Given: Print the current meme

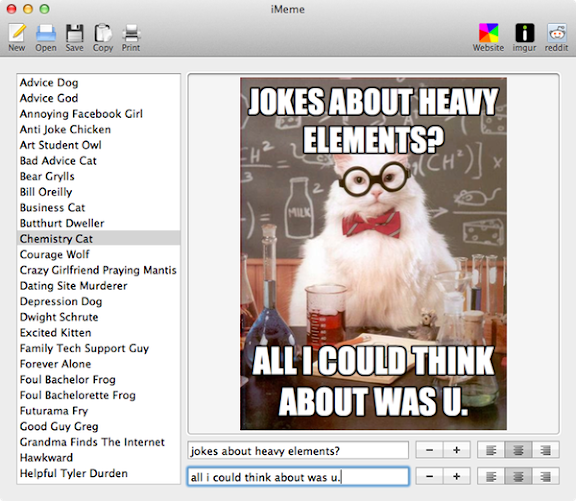Looking at the screenshot, I should tap(131, 37).
